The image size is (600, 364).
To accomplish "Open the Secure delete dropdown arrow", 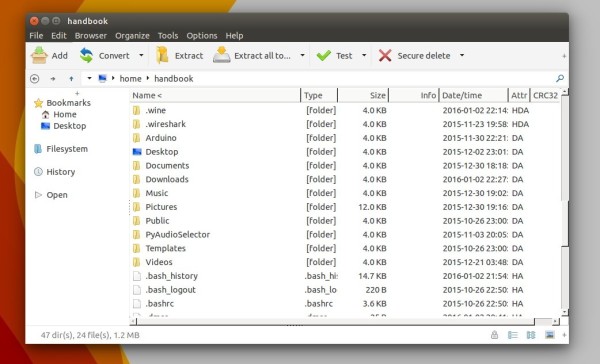I will click(462, 55).
